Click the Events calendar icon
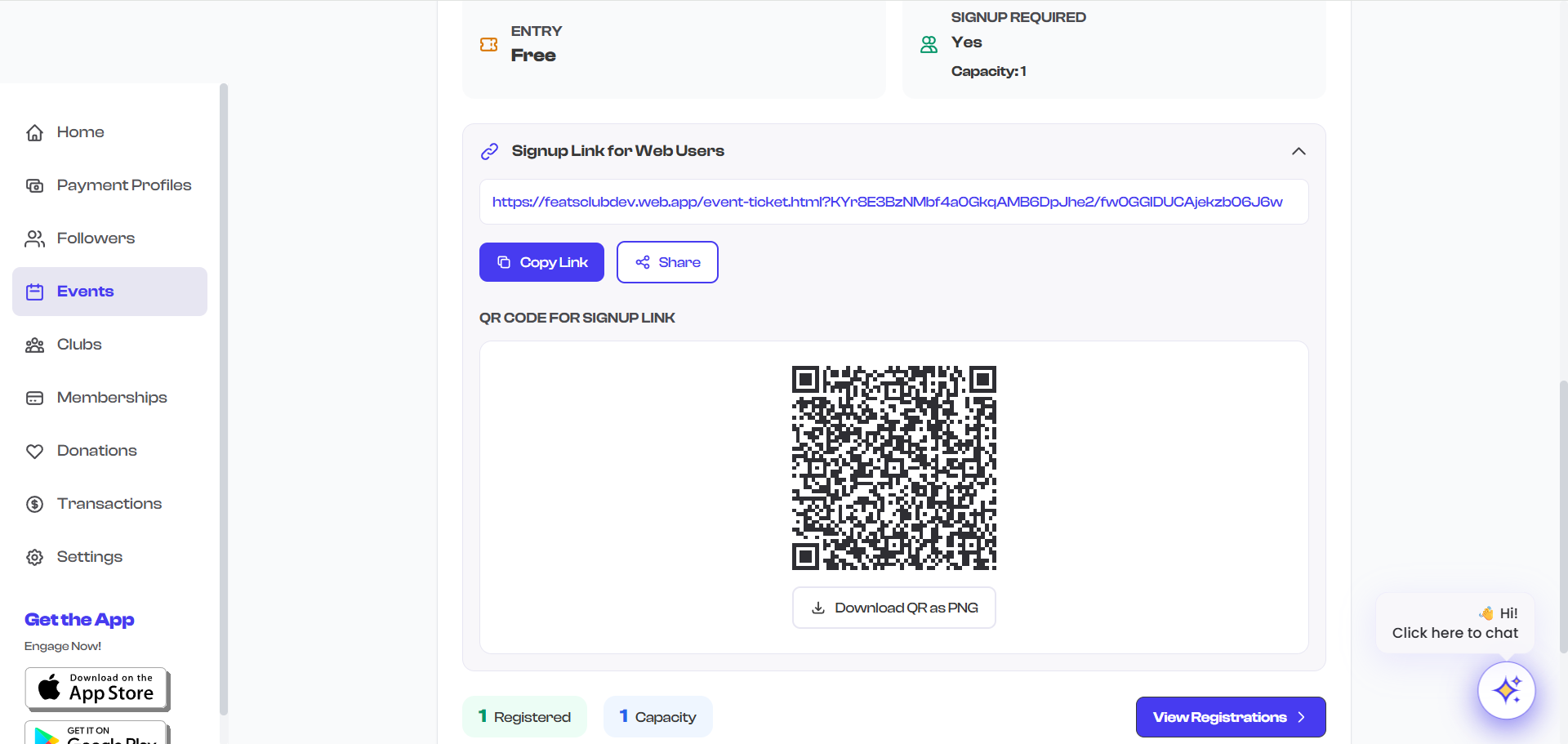The height and width of the screenshot is (744, 1568). pos(34,292)
